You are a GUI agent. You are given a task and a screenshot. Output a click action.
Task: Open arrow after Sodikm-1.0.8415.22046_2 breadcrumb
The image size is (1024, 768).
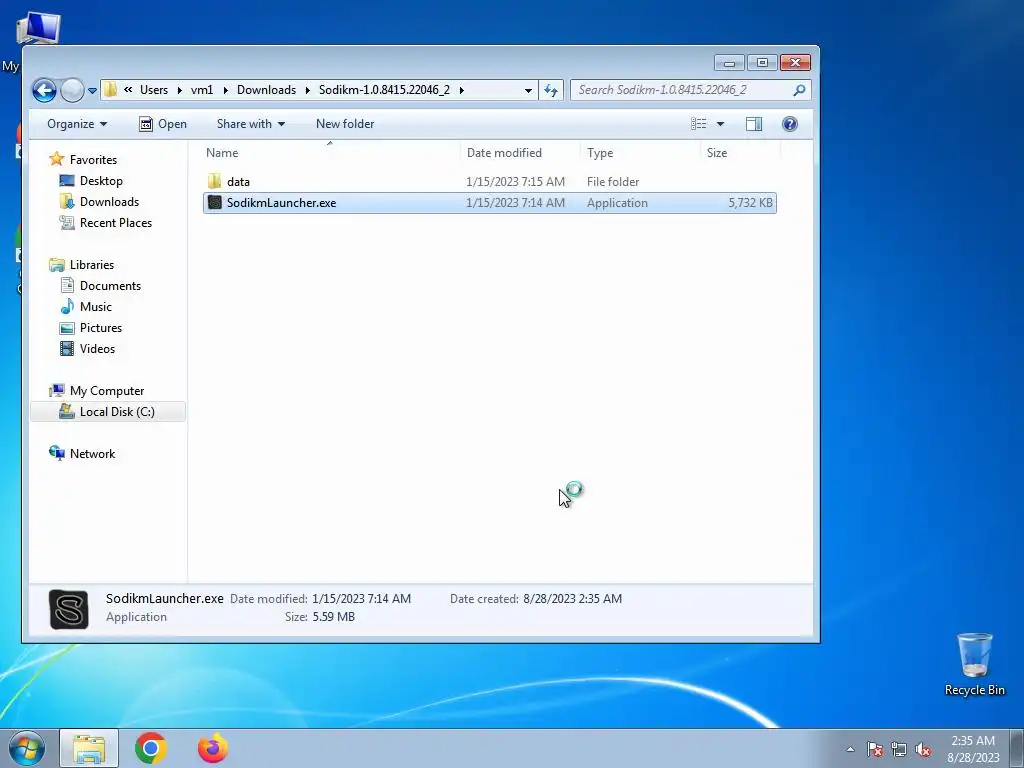(x=461, y=90)
